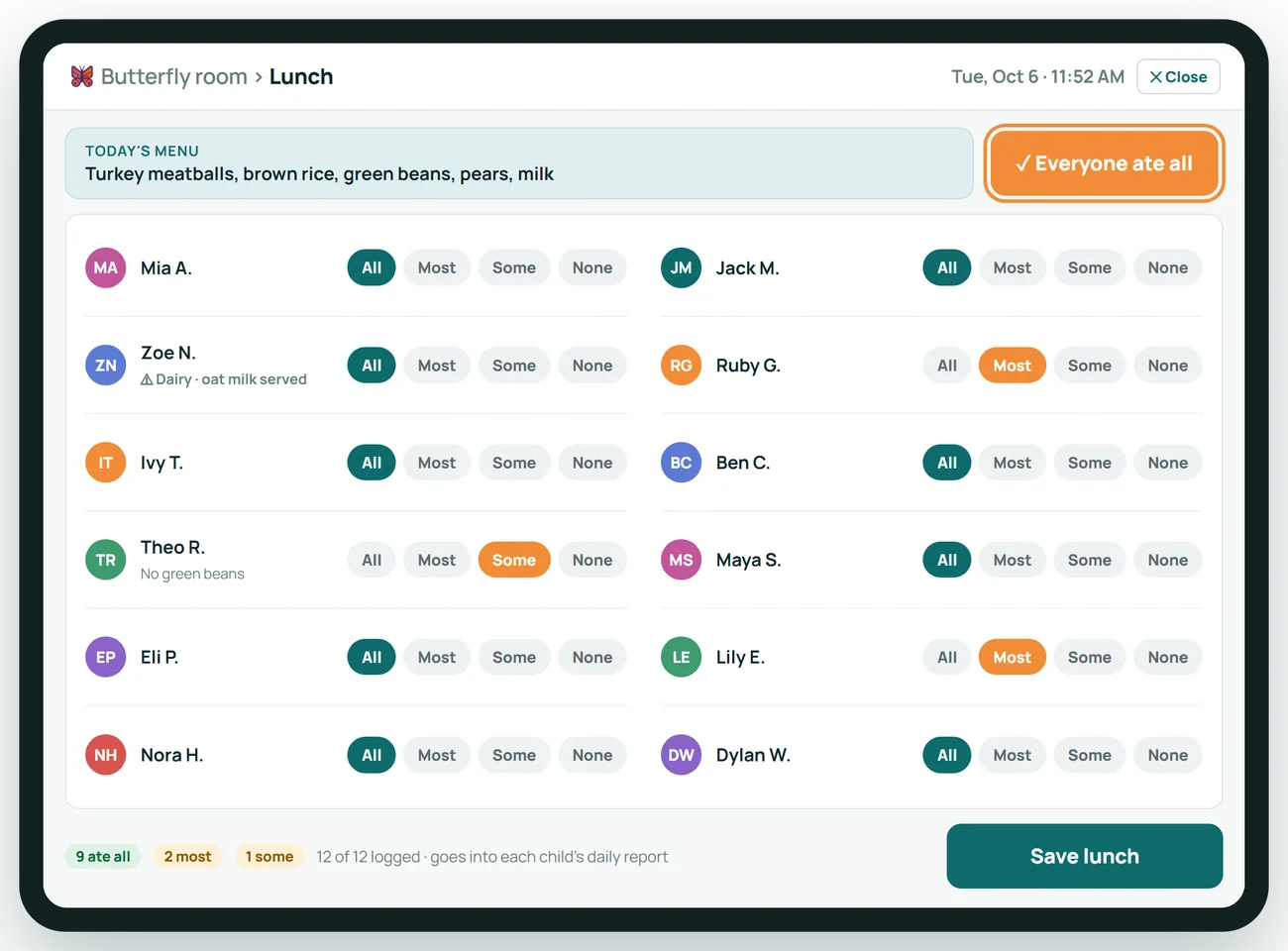Viewport: 1288px width, 951px height.
Task: Click Ruby G.'s RG avatar
Action: (x=682, y=366)
